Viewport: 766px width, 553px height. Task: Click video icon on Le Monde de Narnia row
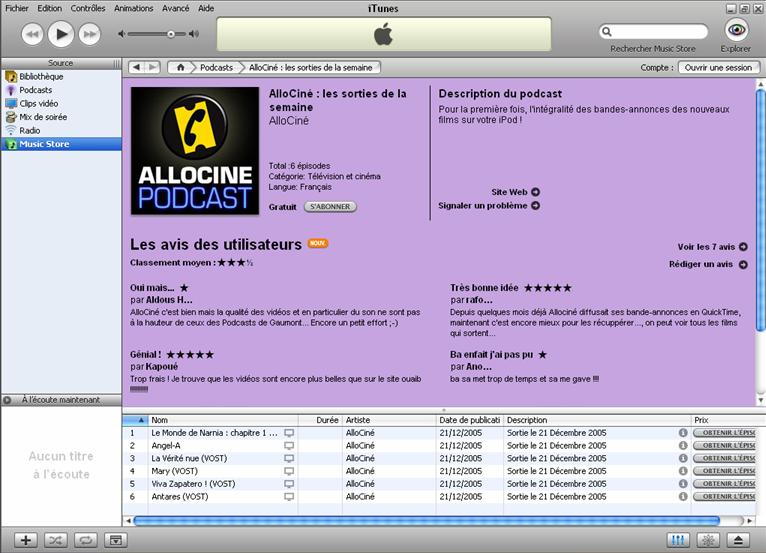(289, 433)
